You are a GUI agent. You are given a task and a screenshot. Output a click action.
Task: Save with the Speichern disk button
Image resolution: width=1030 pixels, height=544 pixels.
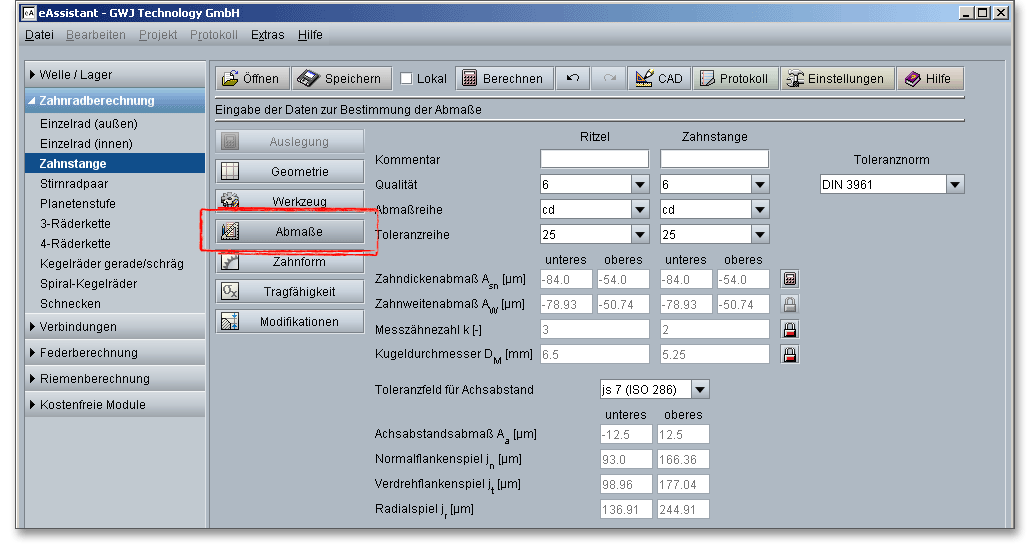tap(340, 79)
